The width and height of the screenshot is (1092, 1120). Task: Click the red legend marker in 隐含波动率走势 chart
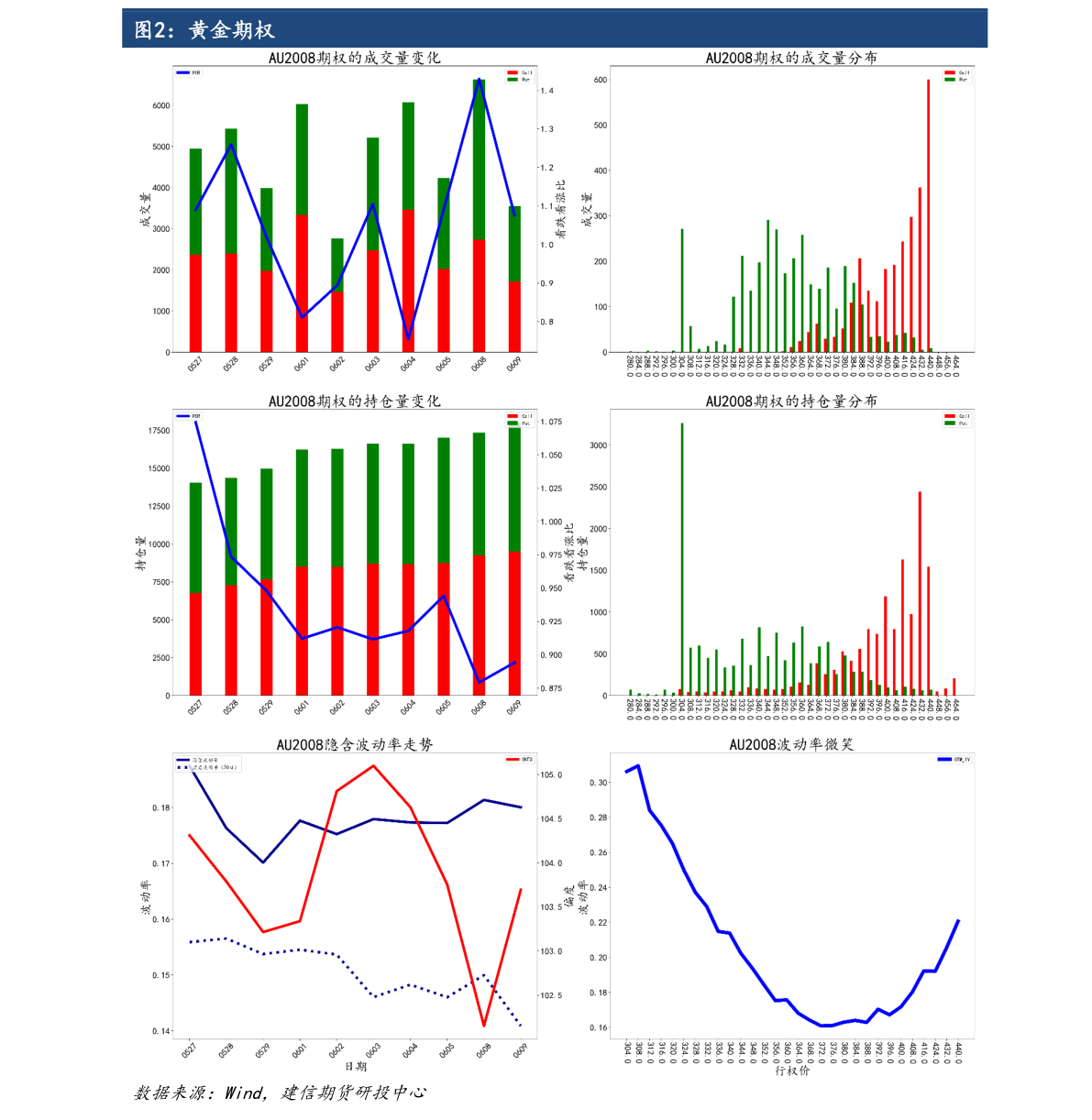pyautogui.click(x=513, y=759)
